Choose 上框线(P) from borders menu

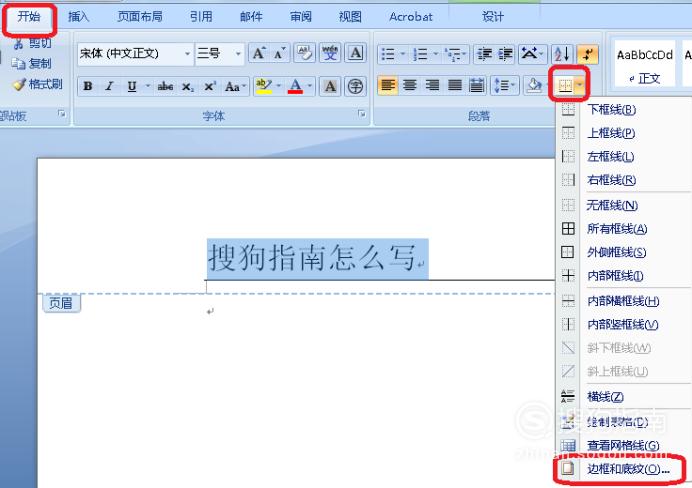pos(622,133)
